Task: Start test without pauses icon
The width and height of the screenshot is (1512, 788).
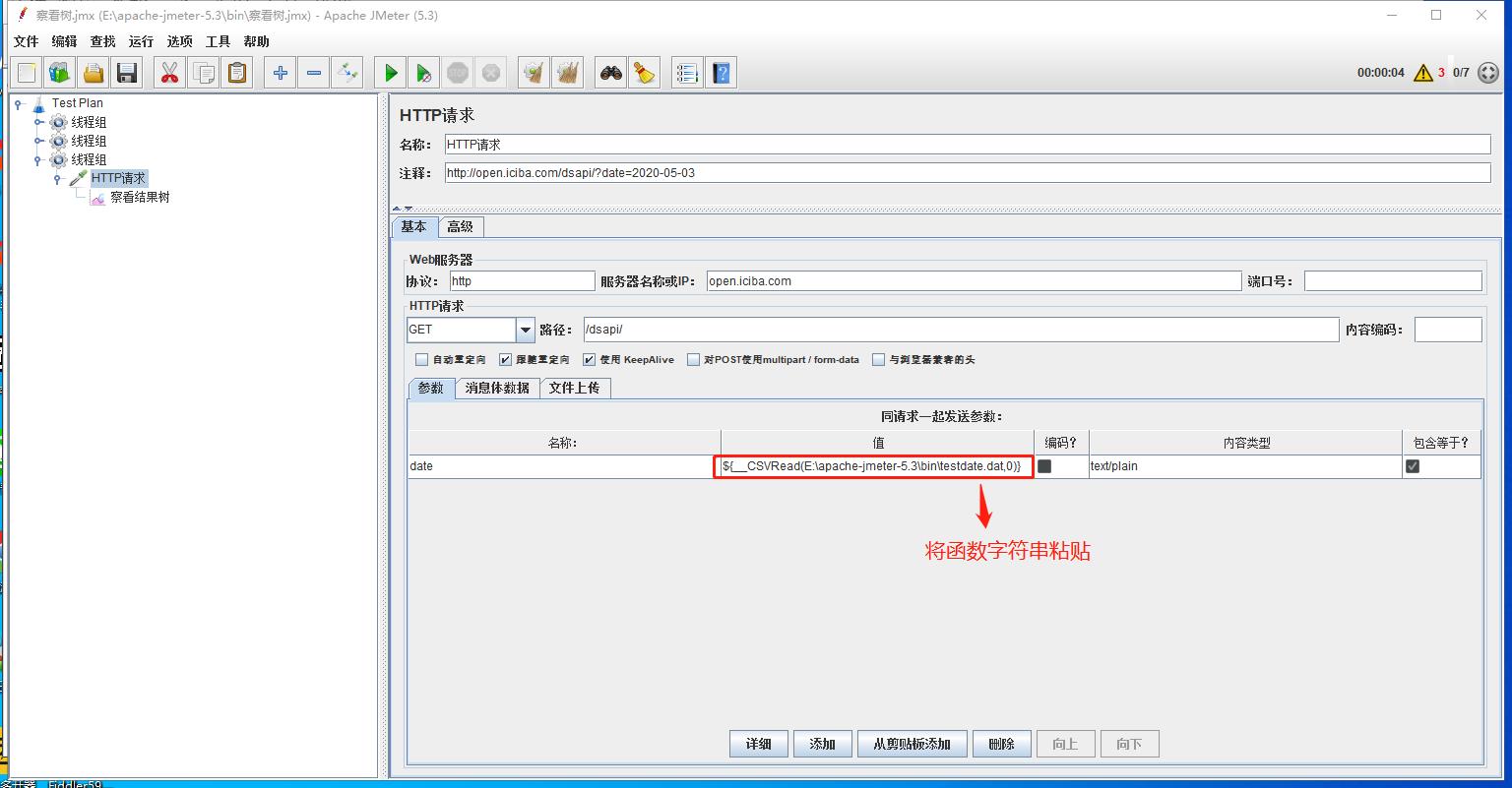Action: tap(424, 73)
